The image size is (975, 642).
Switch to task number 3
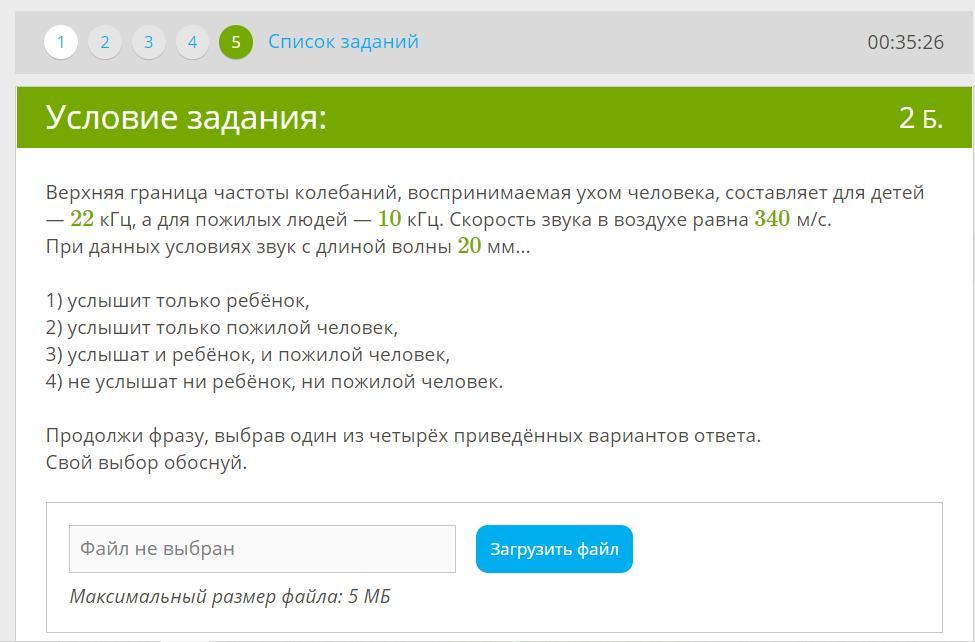(x=149, y=42)
